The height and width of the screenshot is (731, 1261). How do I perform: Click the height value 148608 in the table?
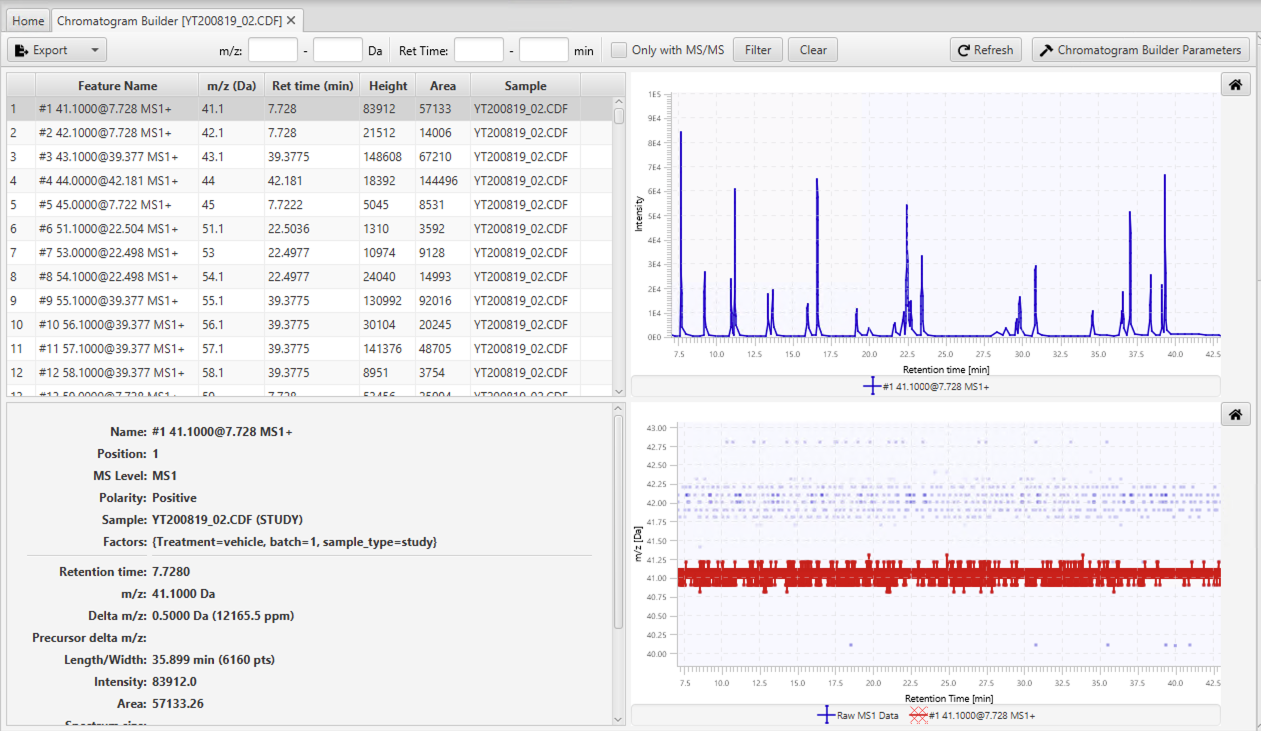pos(385,157)
